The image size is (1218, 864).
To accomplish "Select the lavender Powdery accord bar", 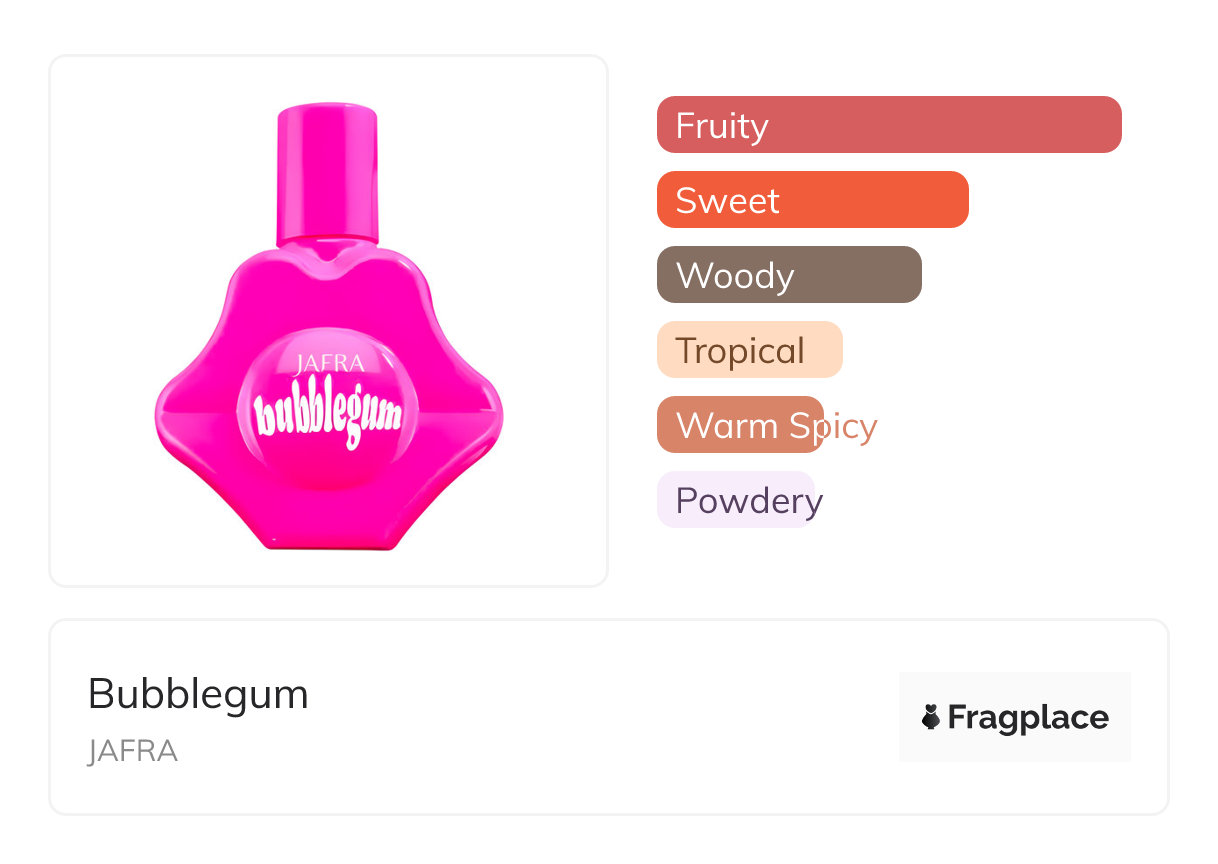I will (x=735, y=500).
